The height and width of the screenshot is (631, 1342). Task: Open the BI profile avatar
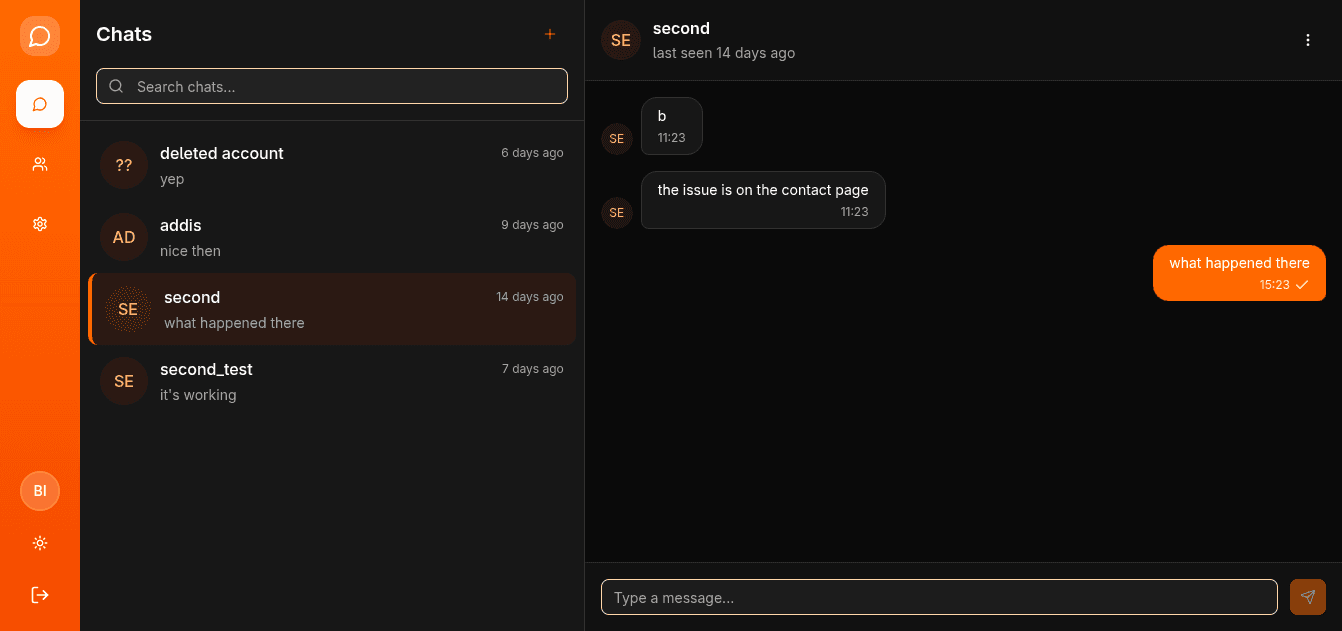40,491
